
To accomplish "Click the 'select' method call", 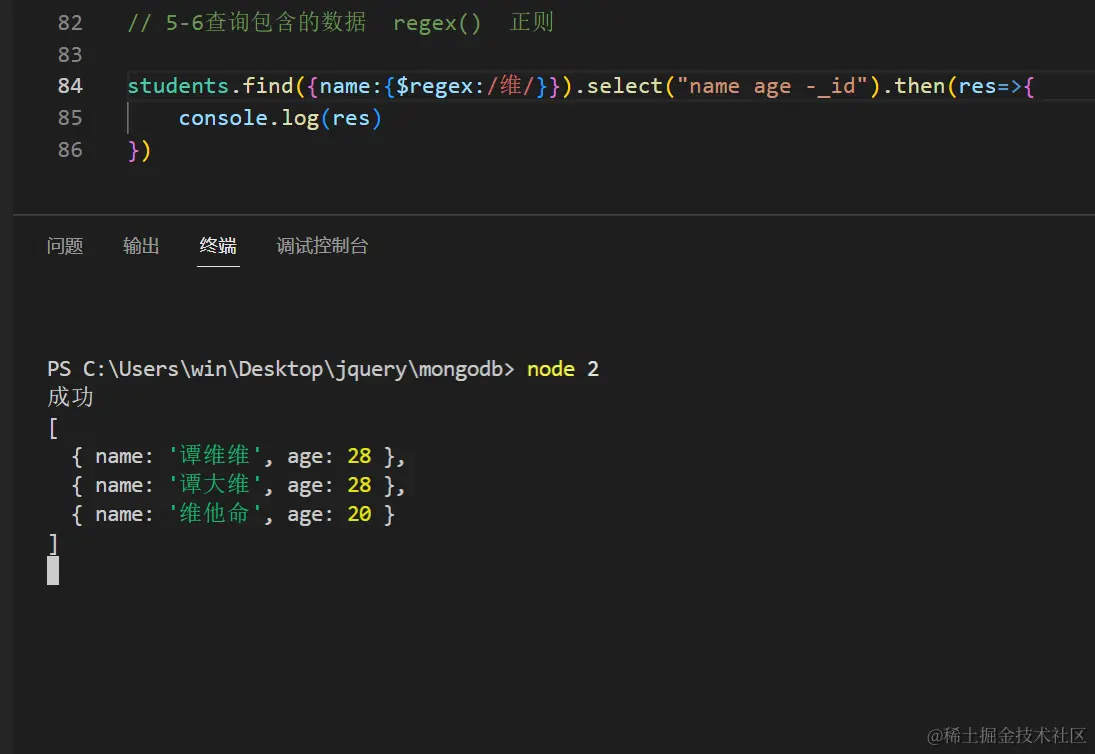I will coord(624,86).
